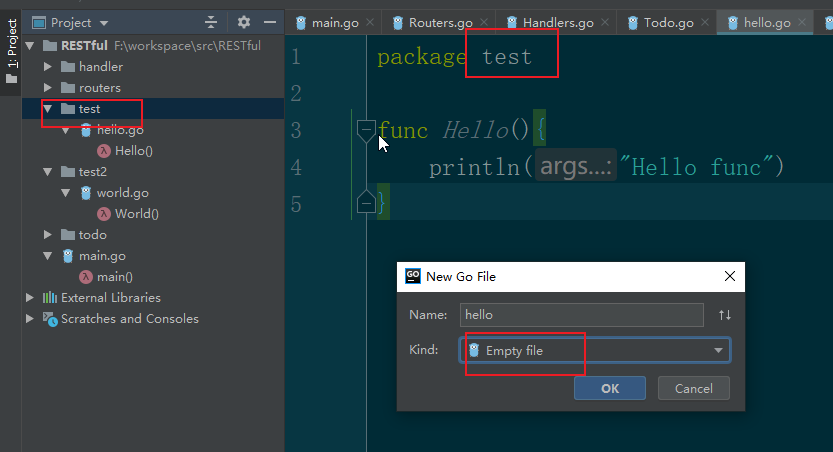Expand the handler folder
Screen dimensions: 833x452
pos(48,66)
